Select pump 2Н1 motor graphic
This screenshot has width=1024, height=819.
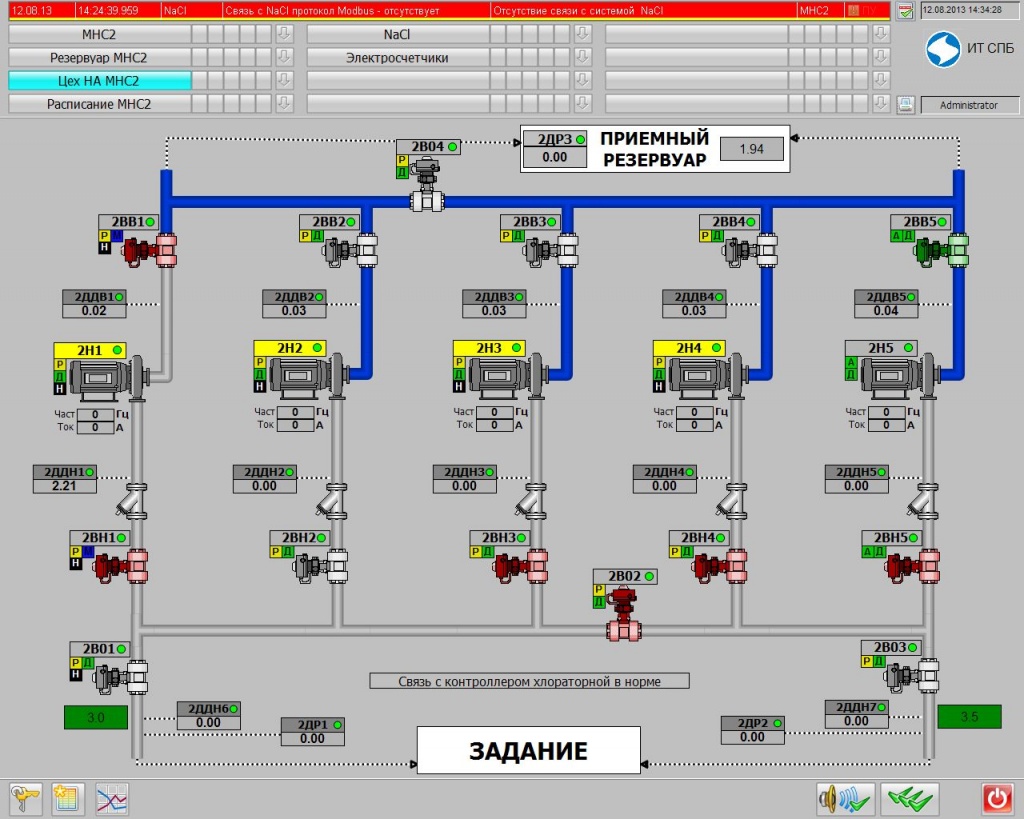click(110, 377)
